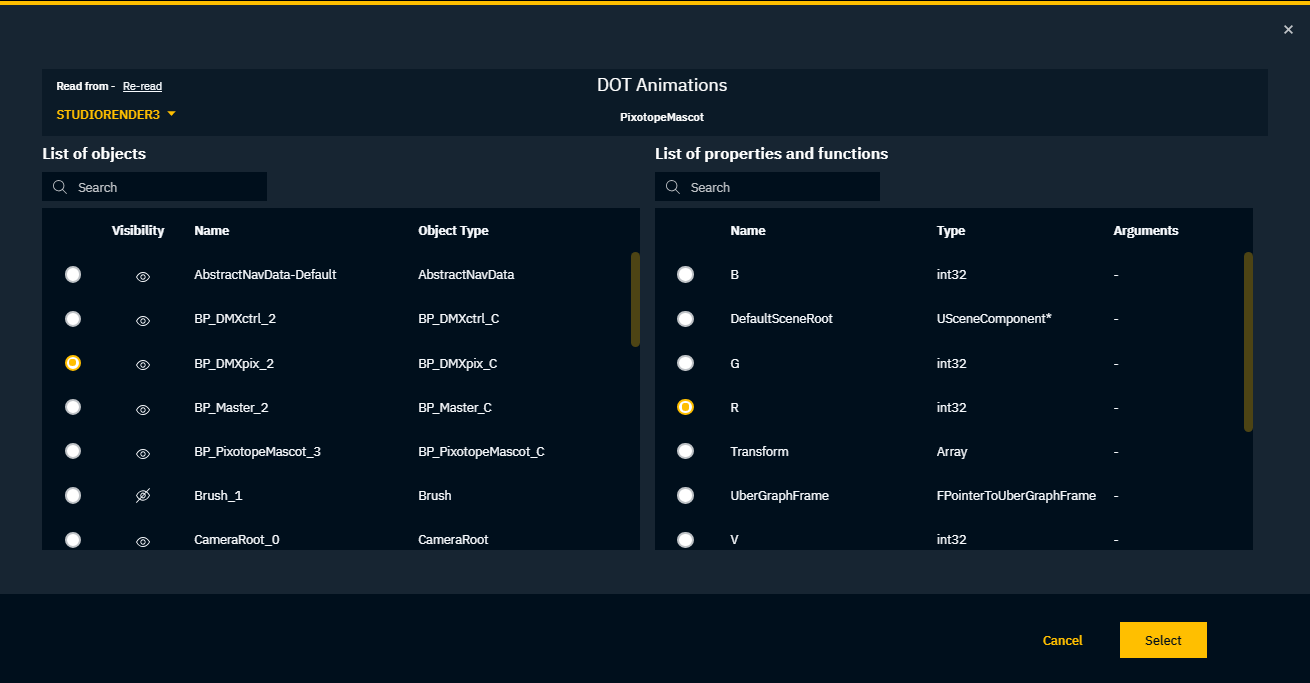This screenshot has width=1310, height=683.
Task: Click the Re-read link
Action: 142,86
